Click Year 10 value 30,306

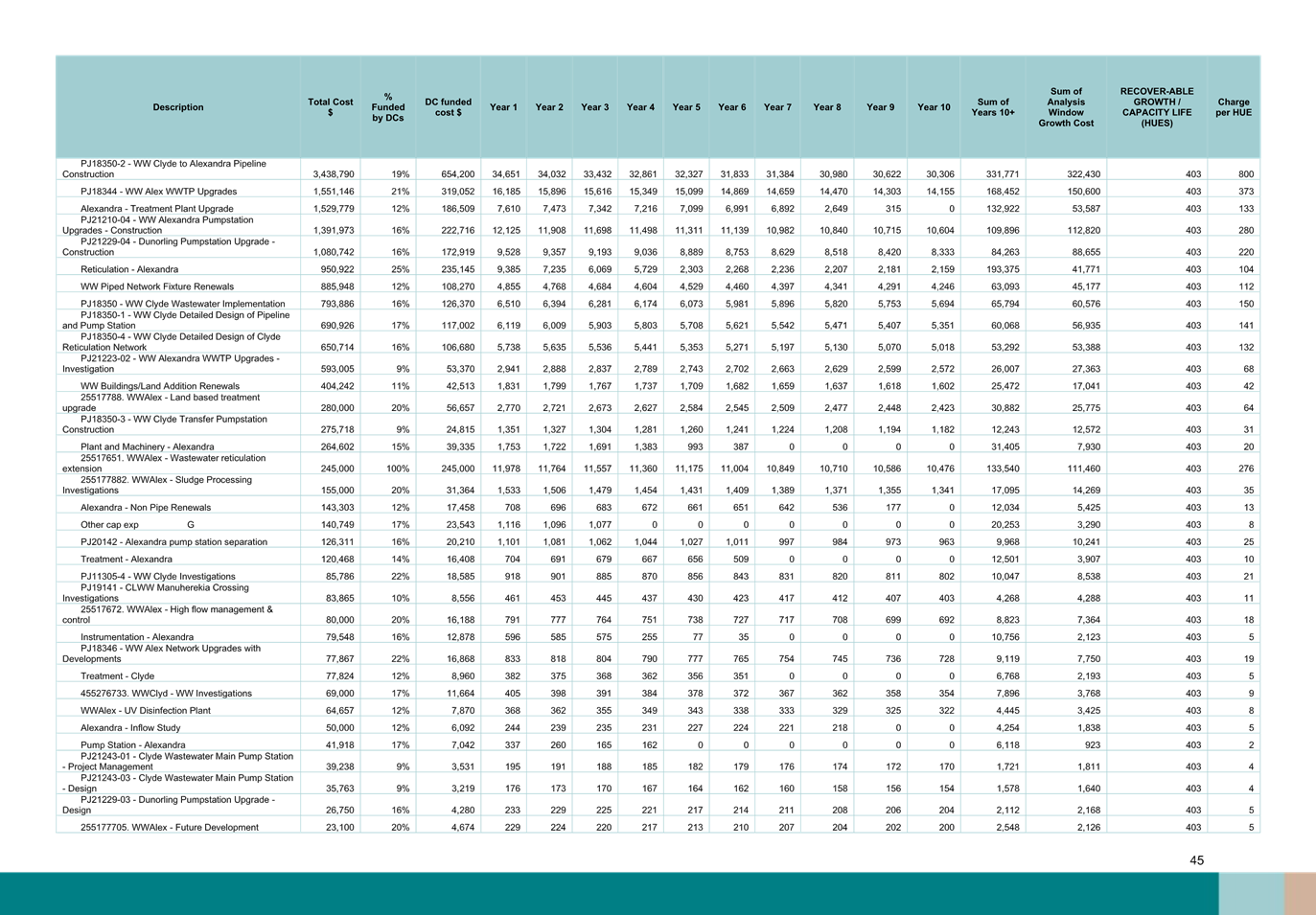point(940,174)
